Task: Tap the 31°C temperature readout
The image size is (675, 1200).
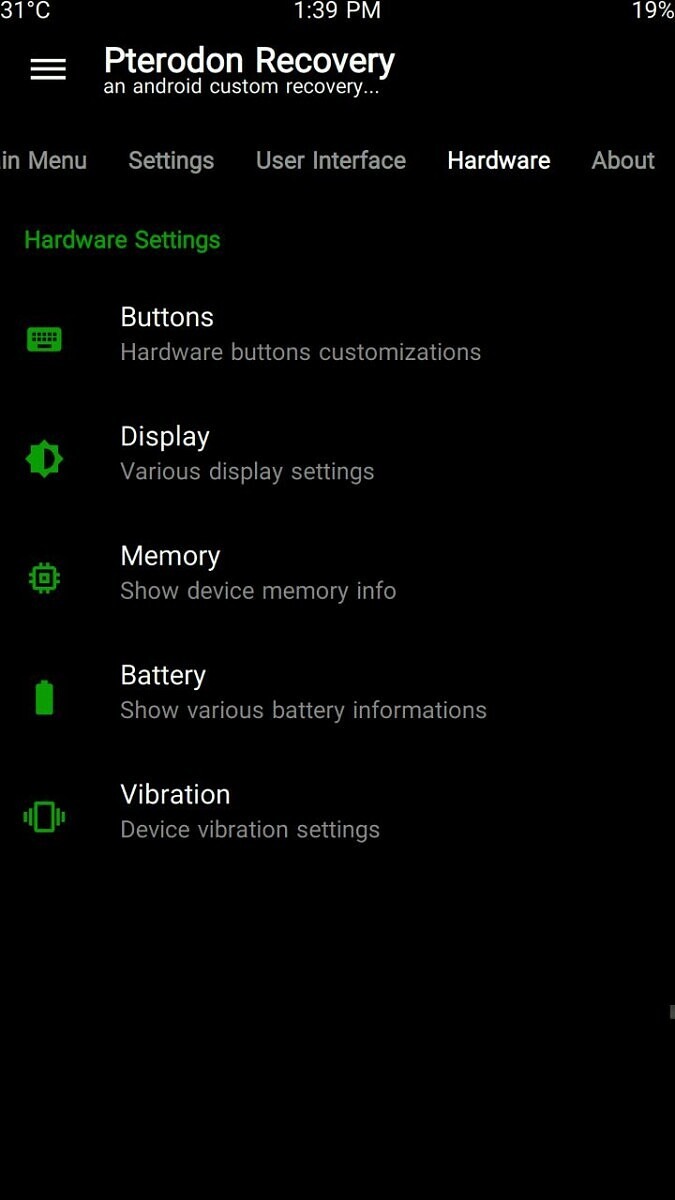Action: click(x=25, y=11)
